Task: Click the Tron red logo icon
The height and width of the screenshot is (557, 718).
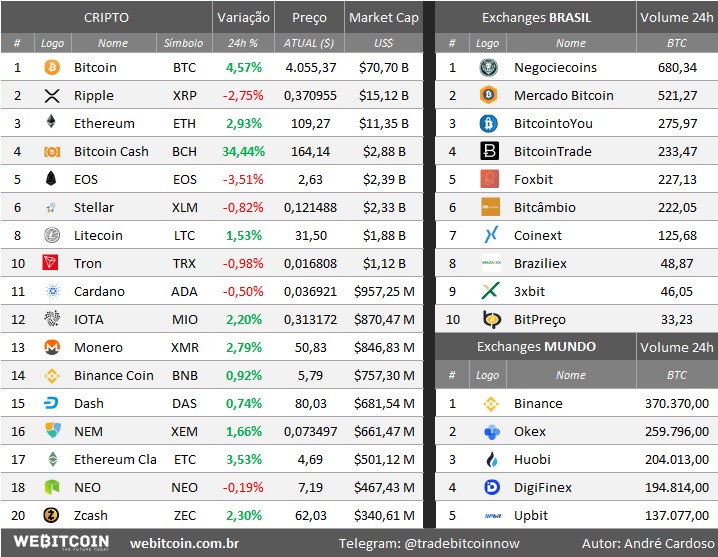Action: pos(50,262)
